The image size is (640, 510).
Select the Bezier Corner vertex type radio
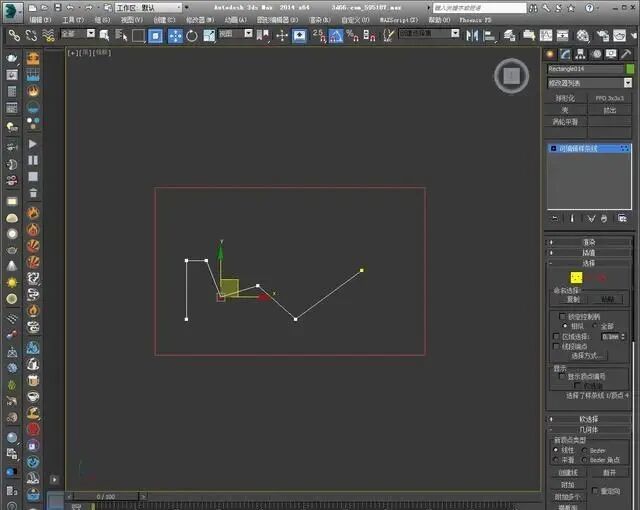point(584,460)
